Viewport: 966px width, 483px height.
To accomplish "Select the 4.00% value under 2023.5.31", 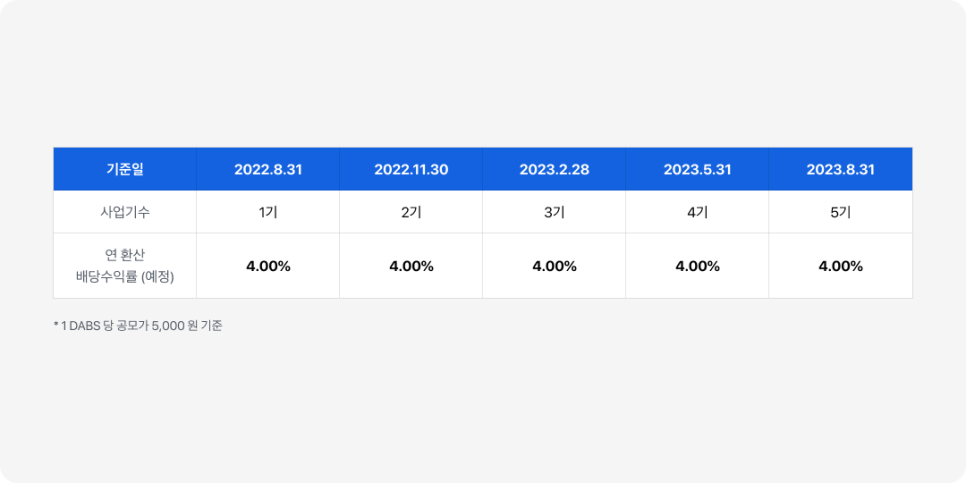I will (697, 267).
